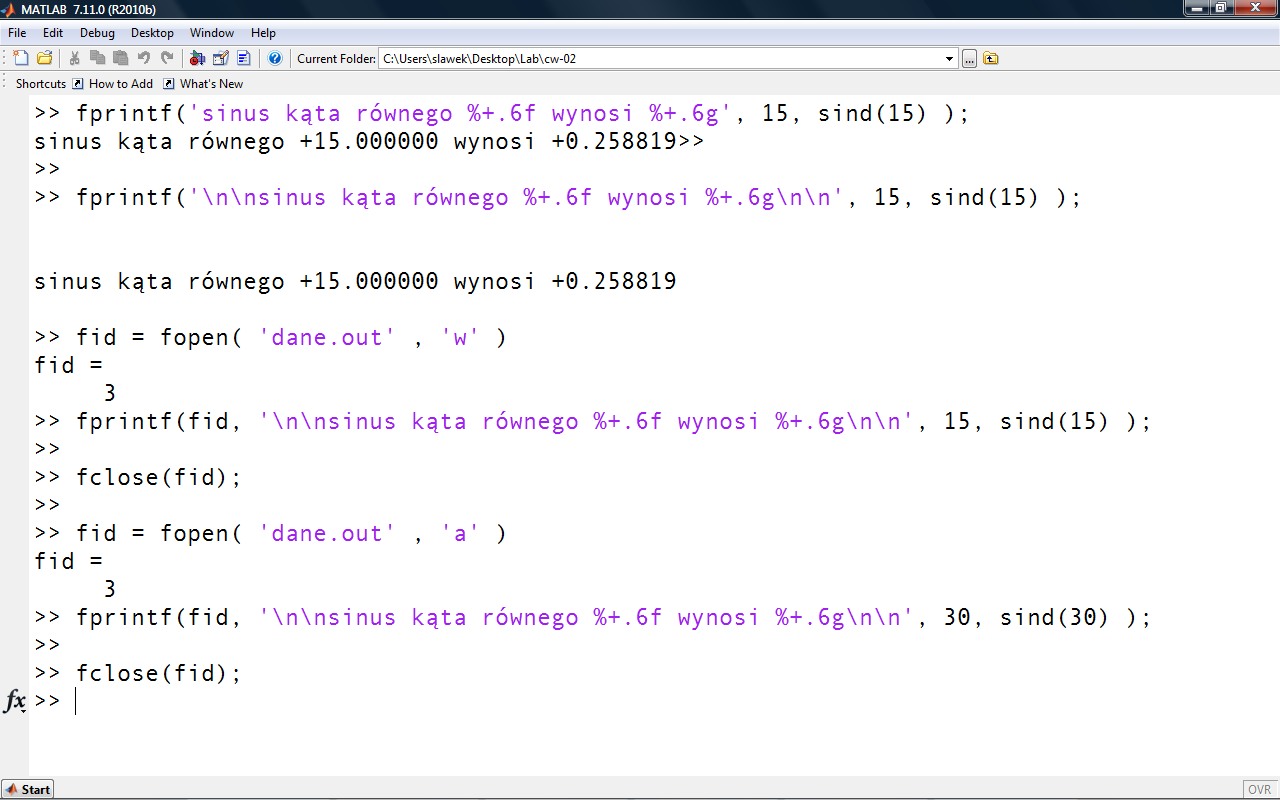
Task: Click the last fclose(fid); line
Action: (x=138, y=673)
